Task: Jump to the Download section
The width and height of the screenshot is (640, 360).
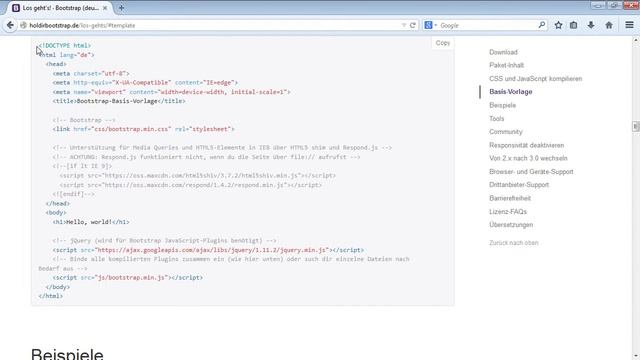Action: [503, 52]
